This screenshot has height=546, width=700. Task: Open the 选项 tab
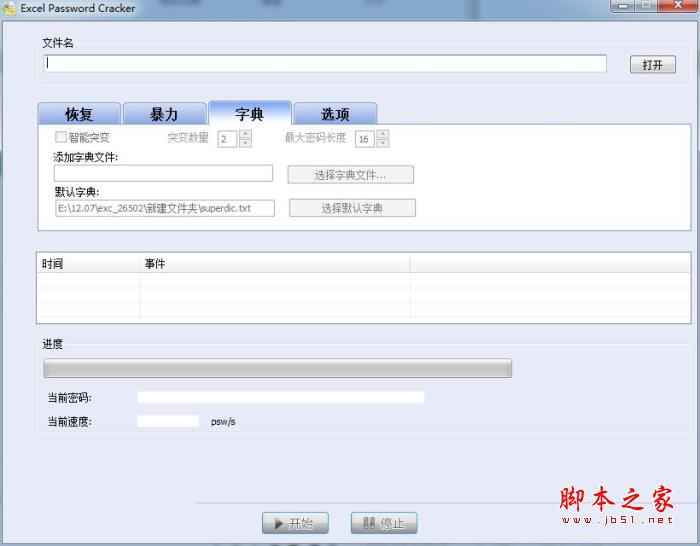click(x=335, y=114)
